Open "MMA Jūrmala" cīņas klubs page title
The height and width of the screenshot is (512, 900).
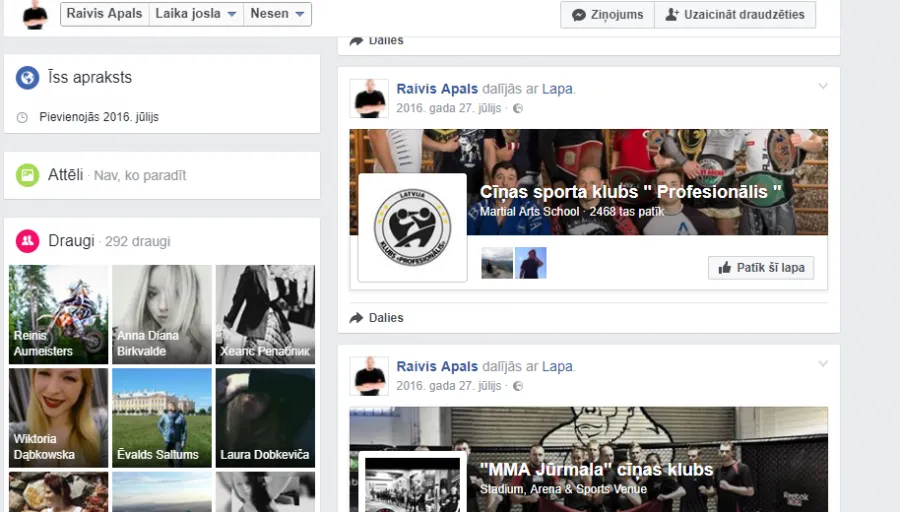[596, 470]
